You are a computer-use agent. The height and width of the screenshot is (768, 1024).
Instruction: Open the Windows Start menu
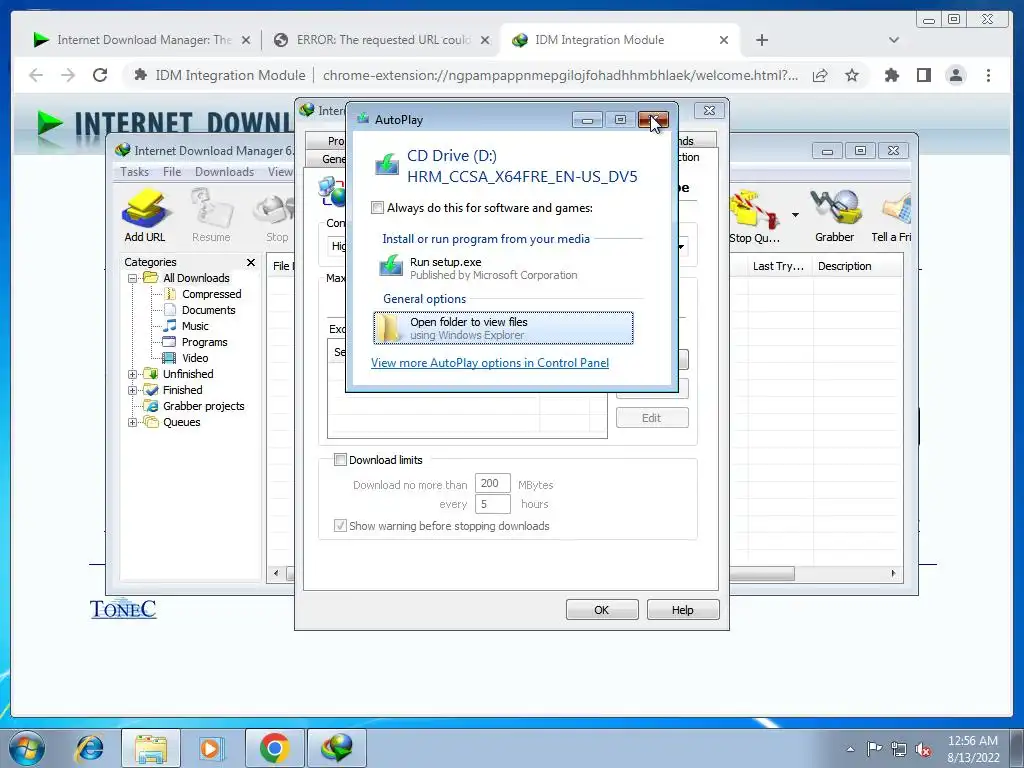point(27,748)
